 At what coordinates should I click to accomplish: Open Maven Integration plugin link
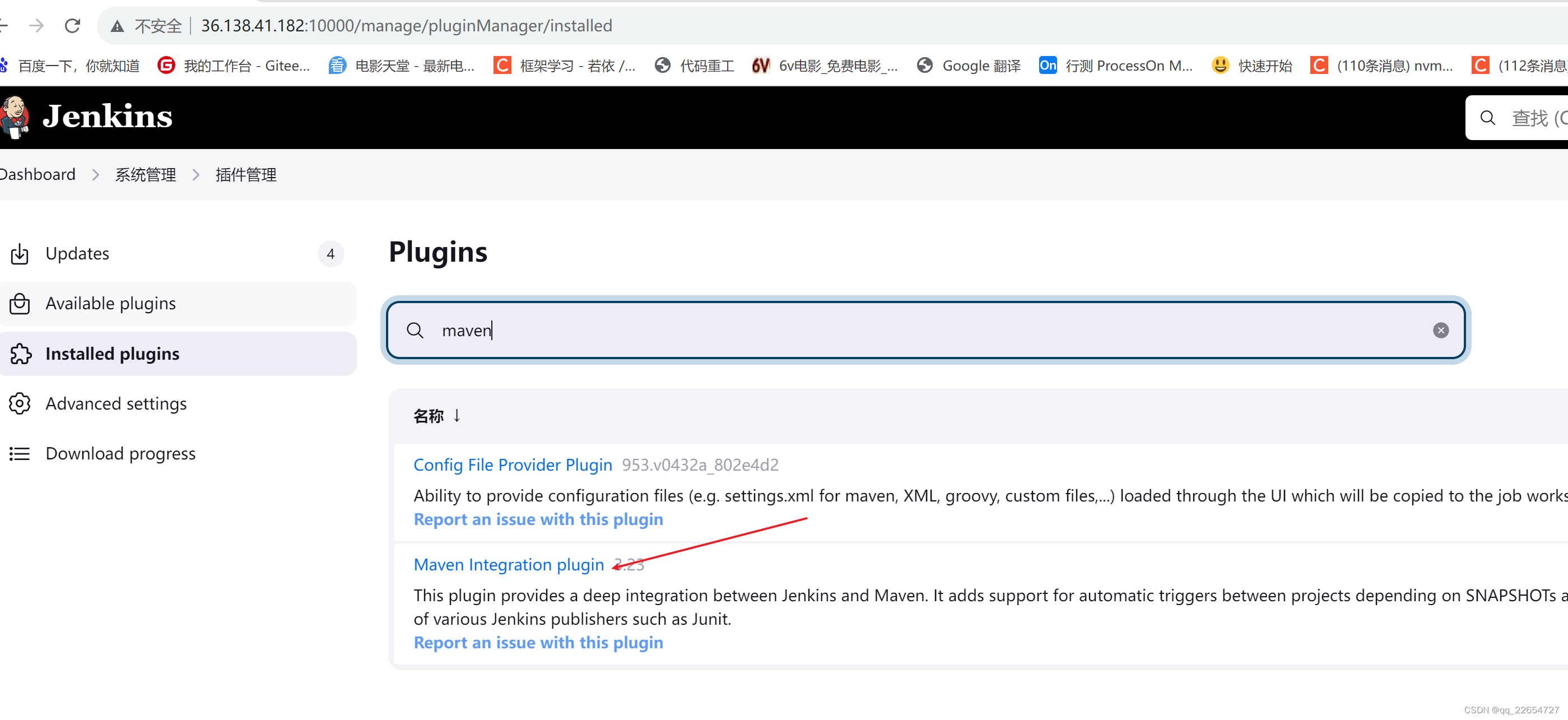tap(509, 565)
